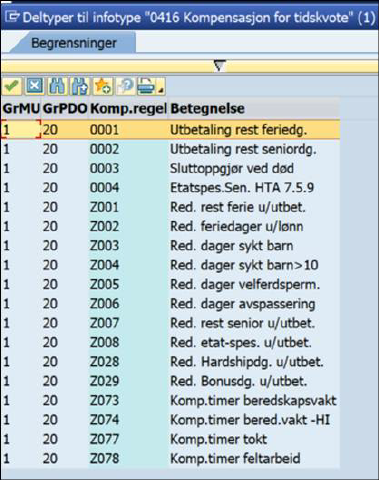
Task: Click Find Next binoculars-plus icon
Action: [80, 86]
